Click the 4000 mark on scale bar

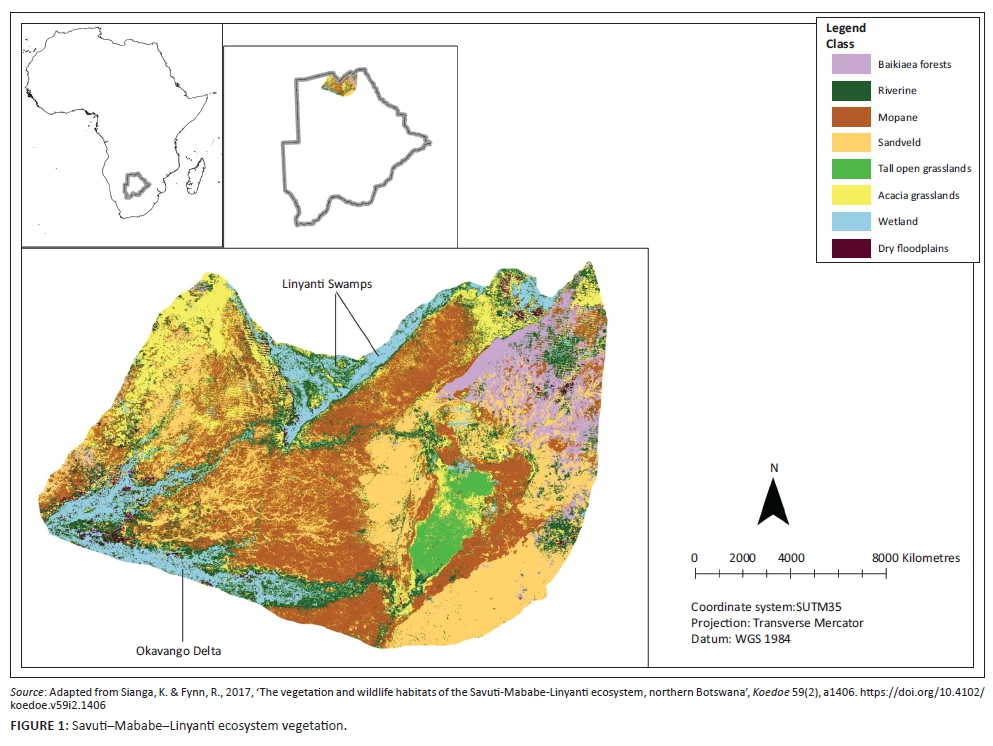click(791, 557)
